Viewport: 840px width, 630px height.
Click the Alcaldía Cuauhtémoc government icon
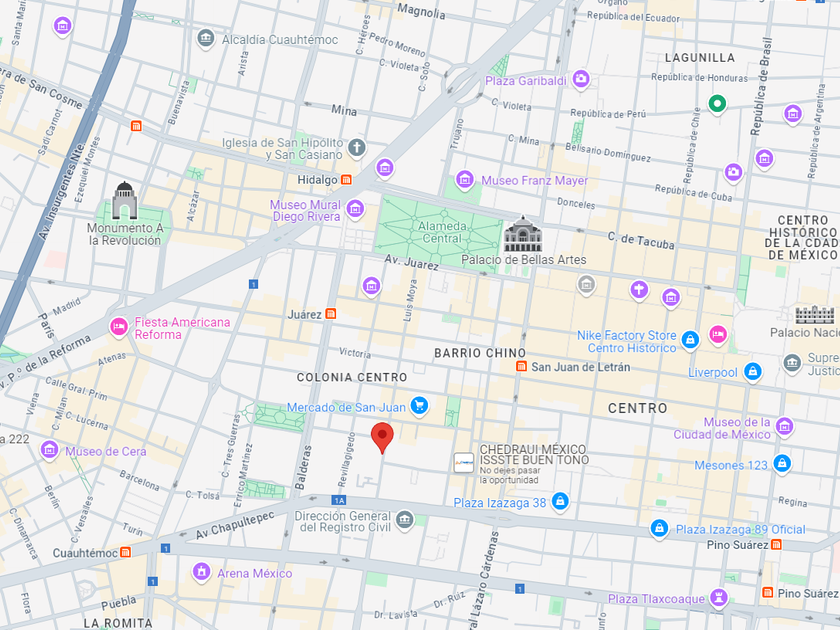(x=206, y=39)
